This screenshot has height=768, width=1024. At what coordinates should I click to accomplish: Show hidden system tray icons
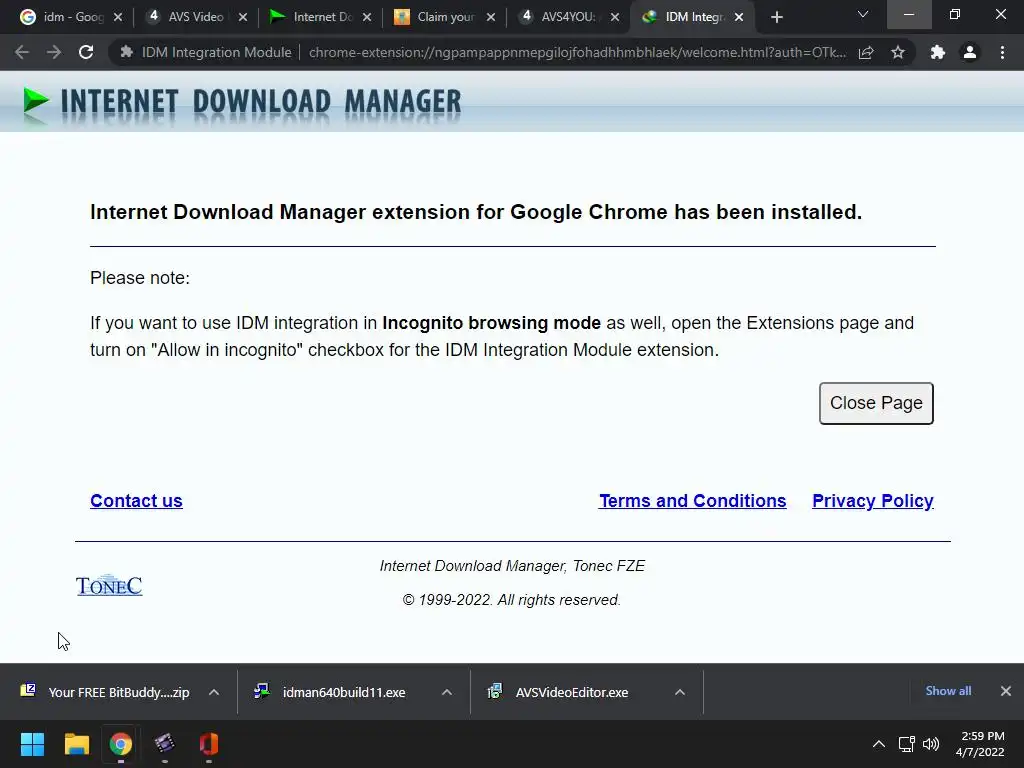(x=879, y=744)
